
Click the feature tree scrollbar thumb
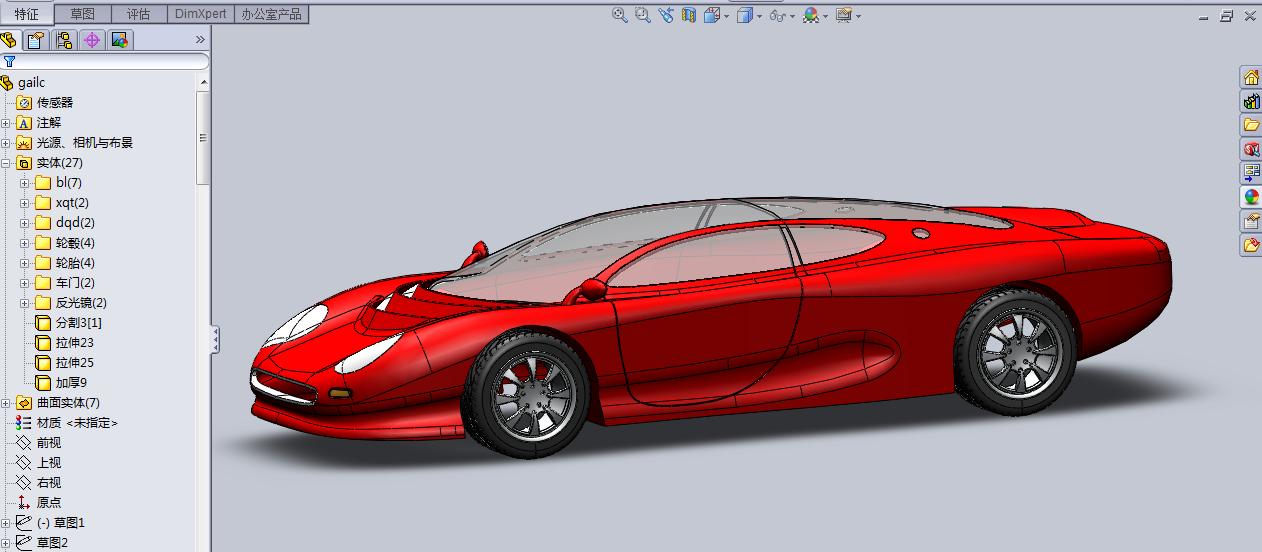pos(204,137)
